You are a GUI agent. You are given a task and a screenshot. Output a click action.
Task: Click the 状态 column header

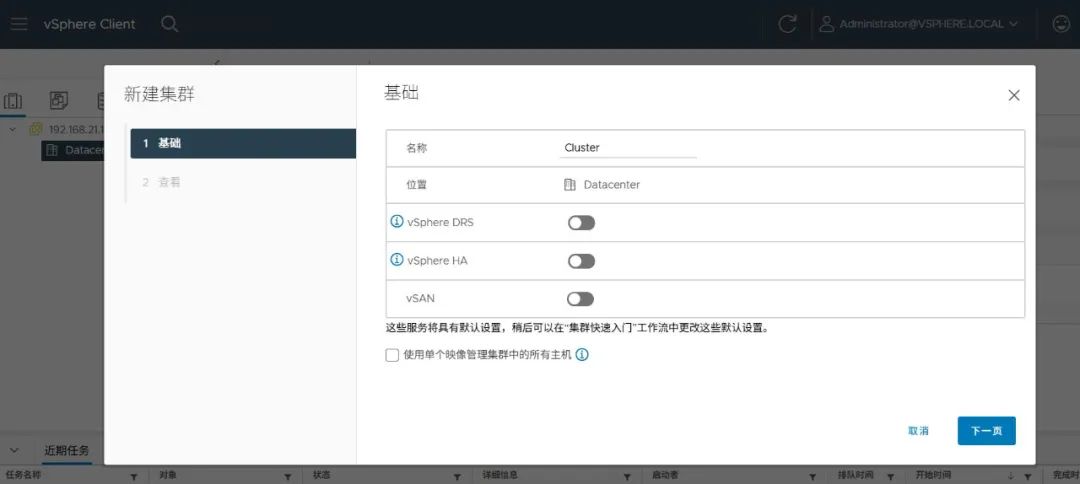click(322, 475)
